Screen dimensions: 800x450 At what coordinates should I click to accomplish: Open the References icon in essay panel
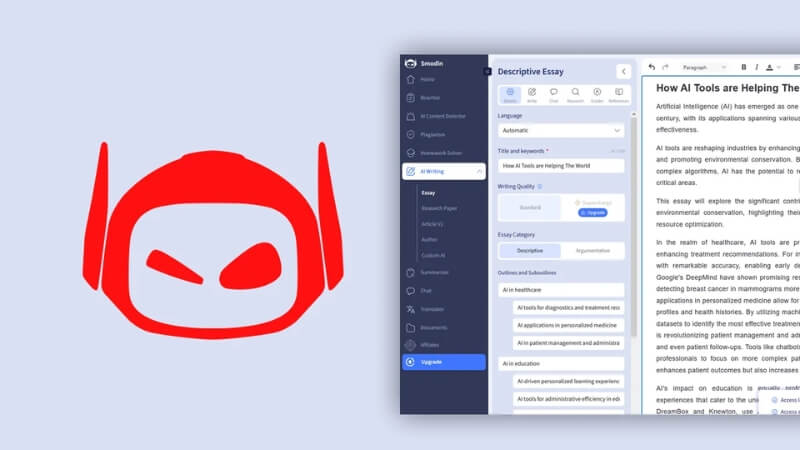[618, 95]
